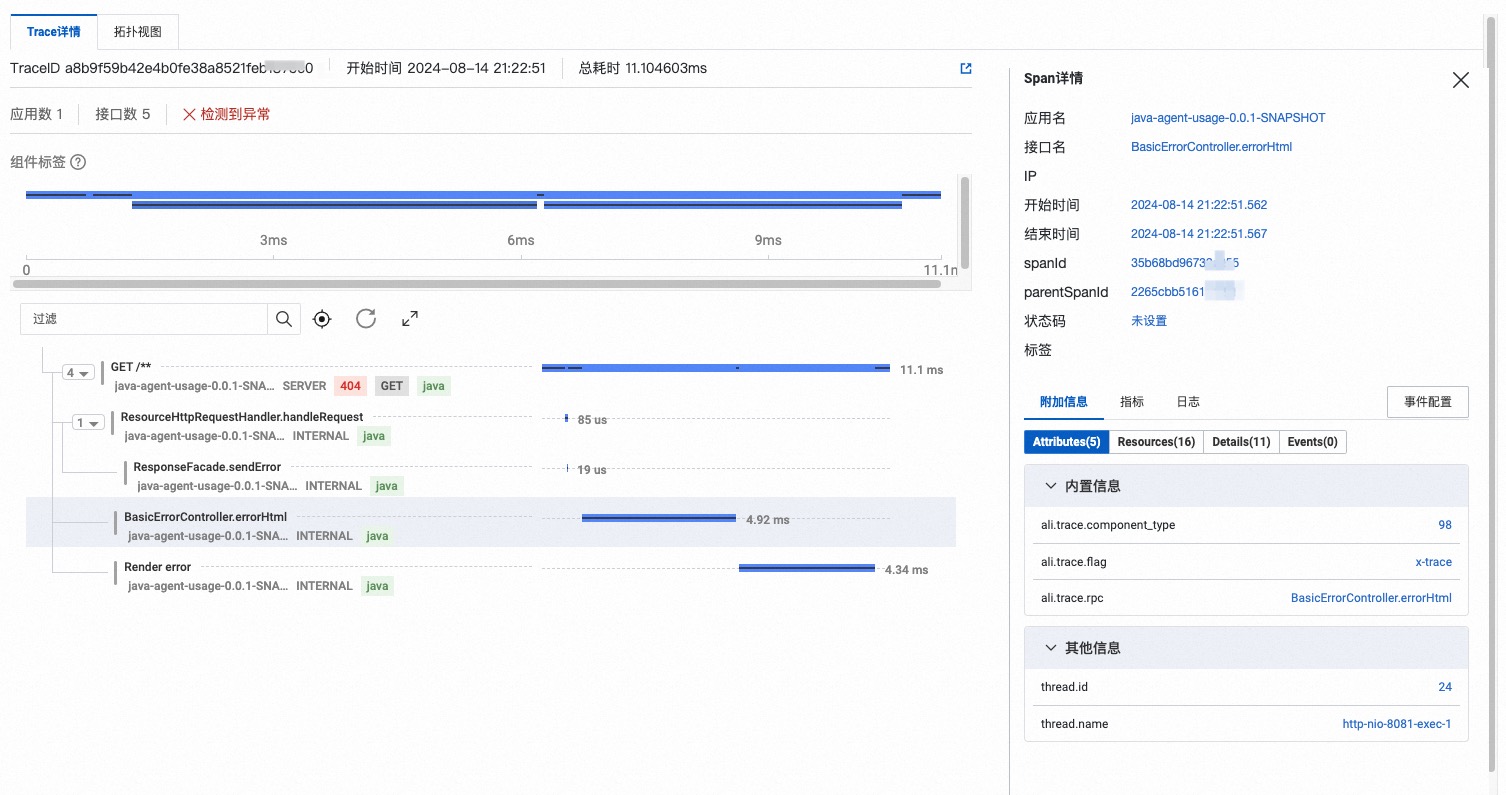The width and height of the screenshot is (1506, 795).
Task: Click 总耗时 11.104603ms text
Action: [x=643, y=68]
